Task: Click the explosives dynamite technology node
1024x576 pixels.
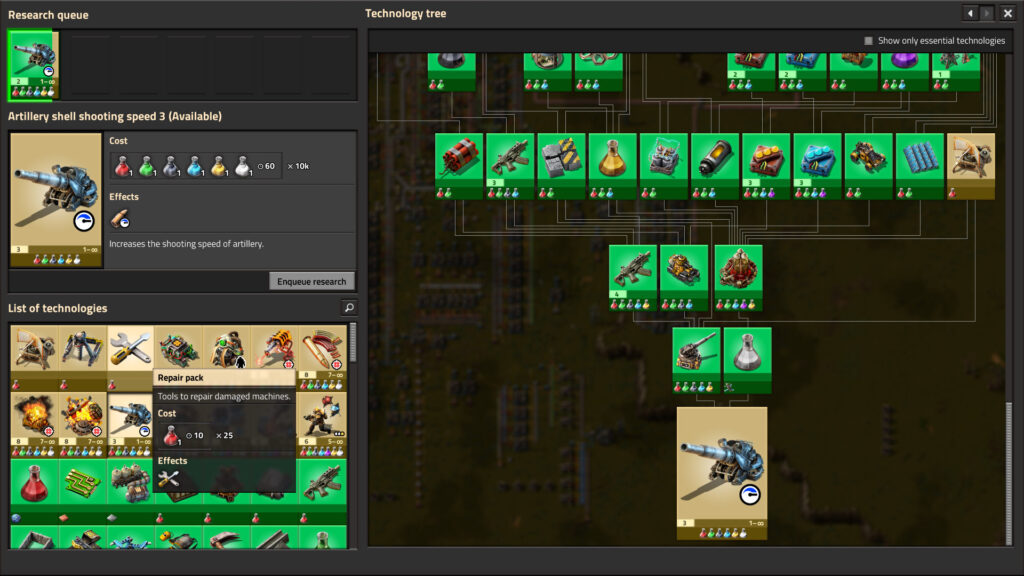Action: pyautogui.click(x=459, y=160)
